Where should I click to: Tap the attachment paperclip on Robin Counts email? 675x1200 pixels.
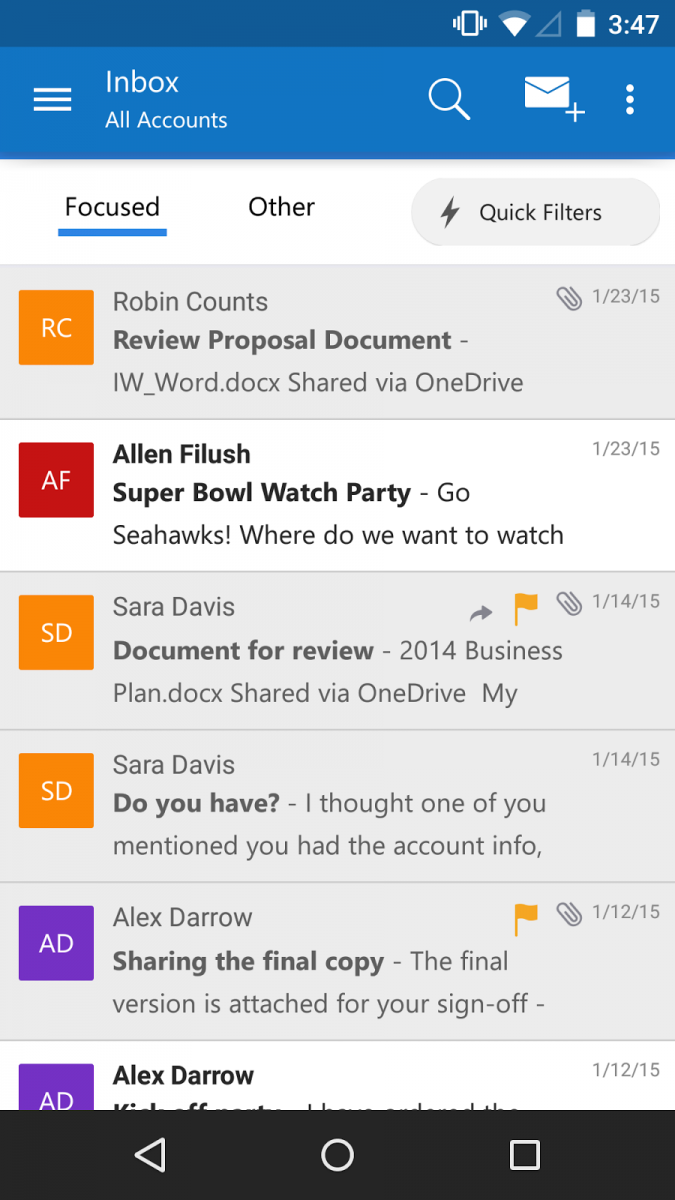pyautogui.click(x=569, y=298)
